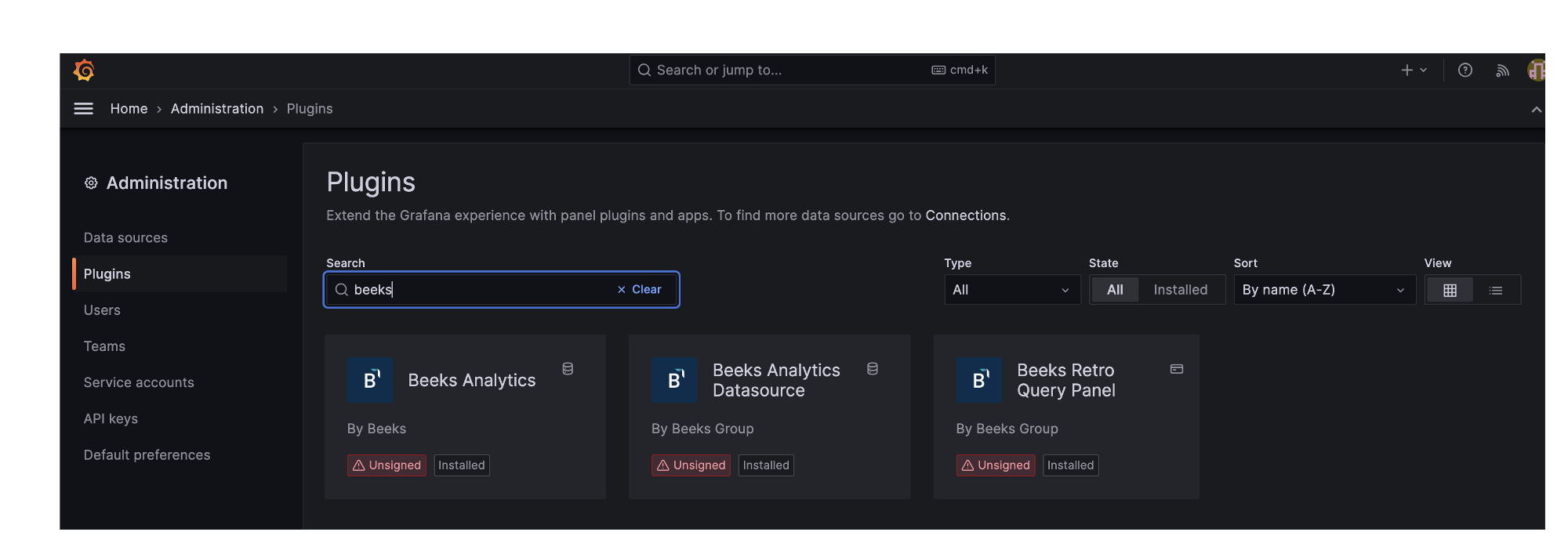Open the Sort by name dropdown

[x=1324, y=290]
